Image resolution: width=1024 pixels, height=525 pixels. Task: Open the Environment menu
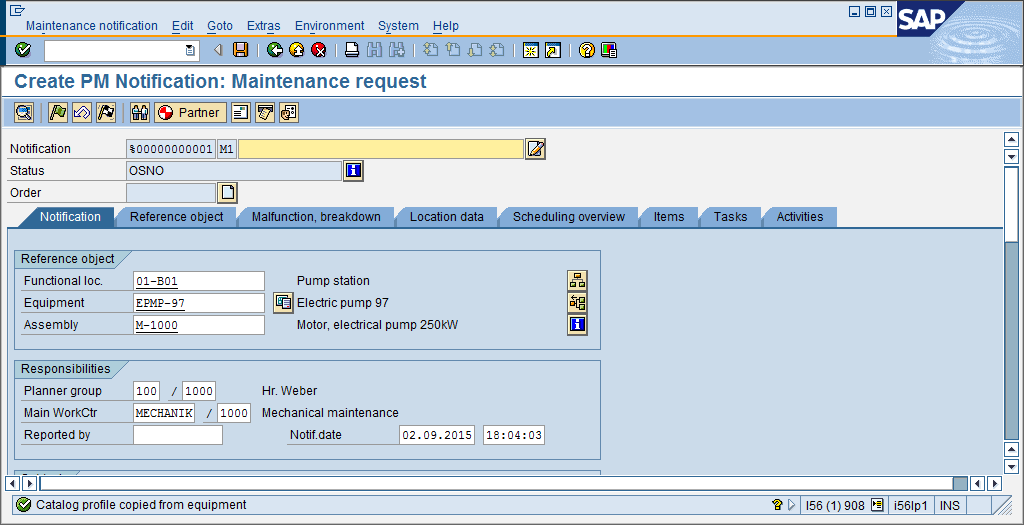pyautogui.click(x=330, y=26)
